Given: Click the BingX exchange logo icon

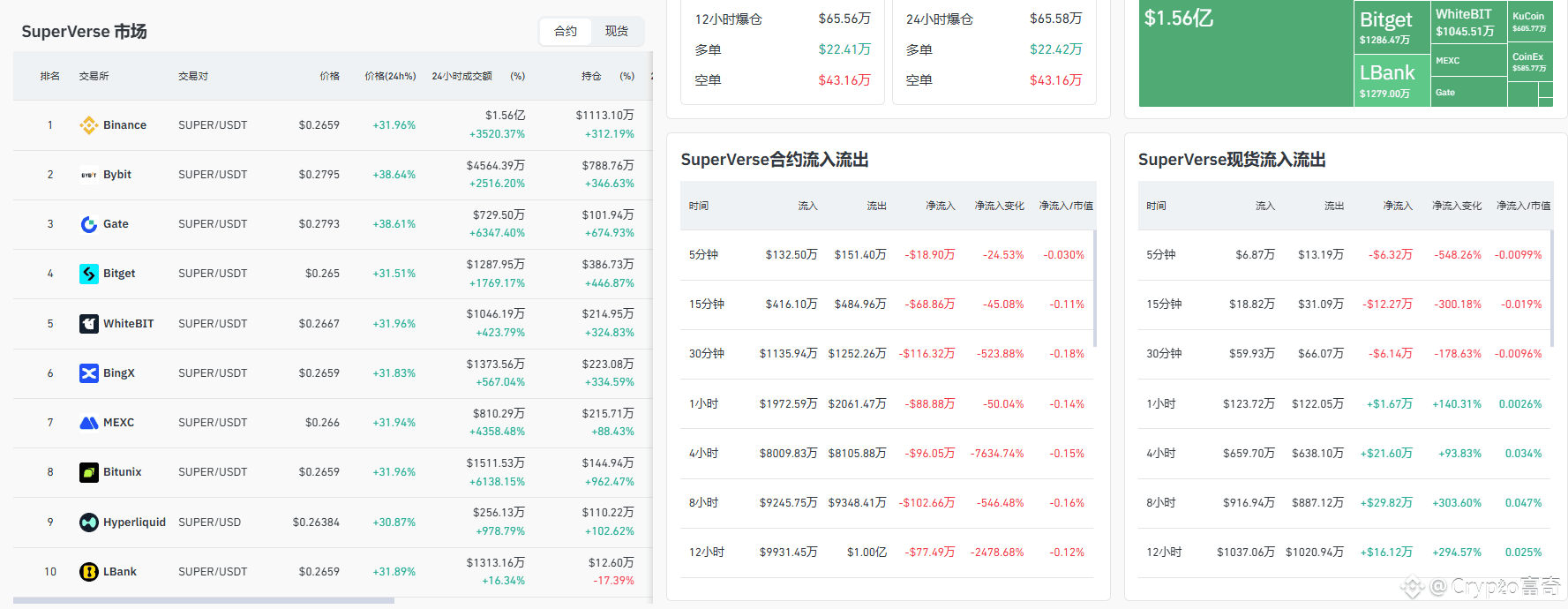Looking at the screenshot, I should click(x=88, y=373).
